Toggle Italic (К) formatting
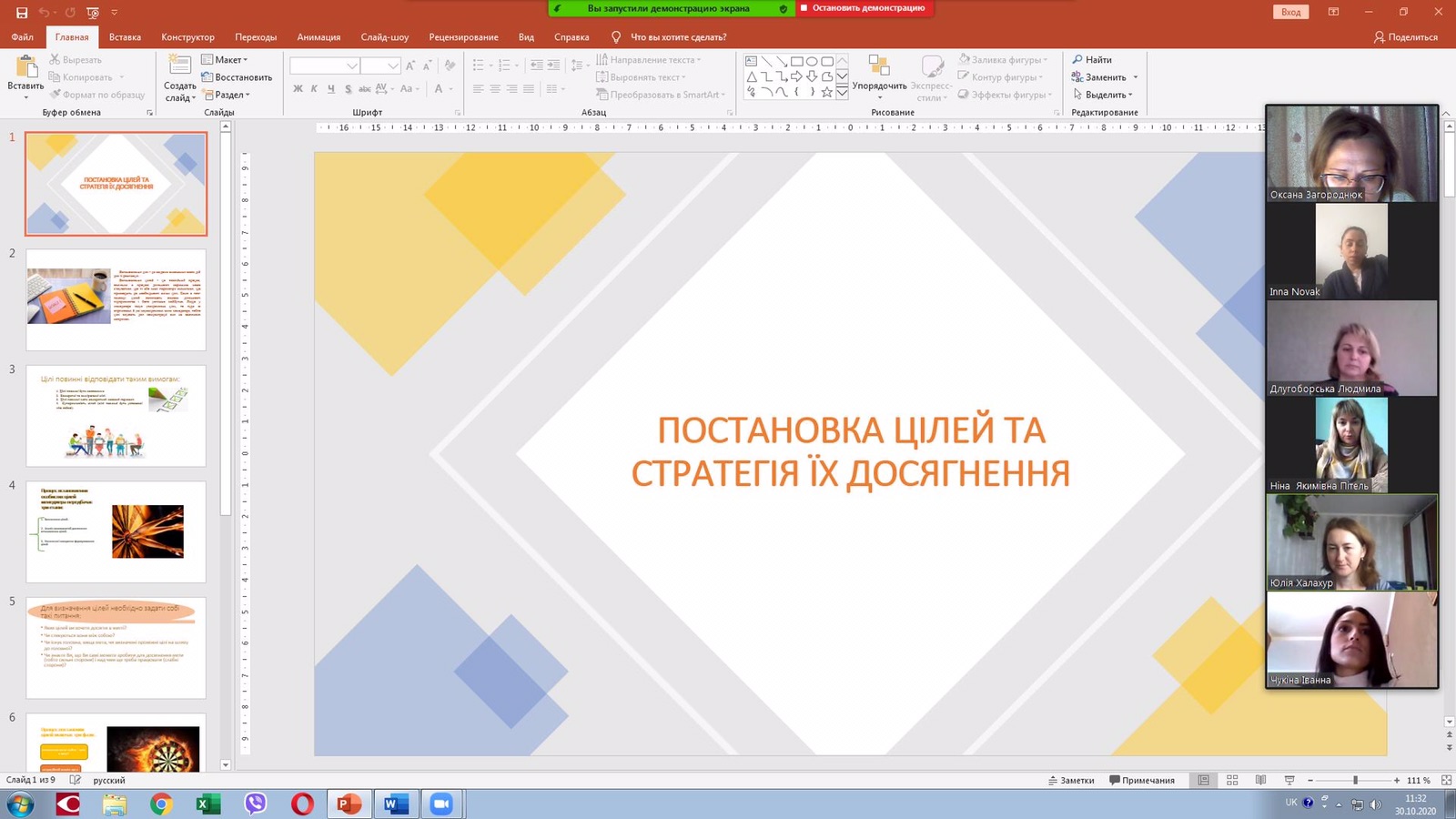The height and width of the screenshot is (819, 1456). (314, 89)
